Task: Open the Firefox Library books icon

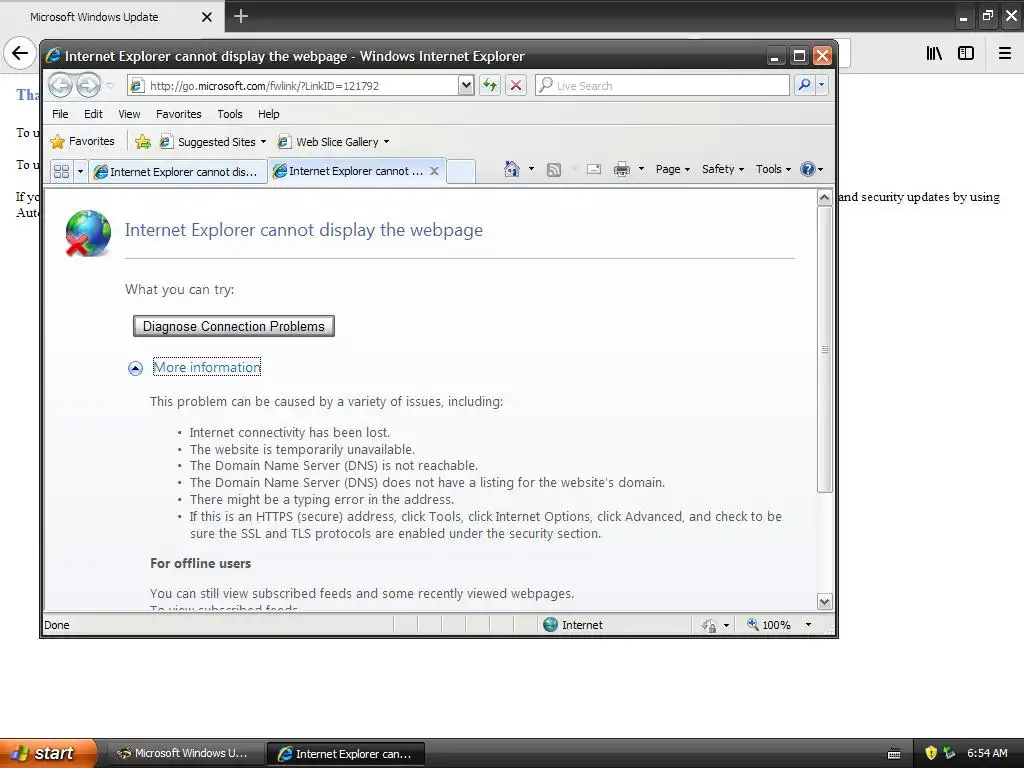Action: click(x=935, y=53)
